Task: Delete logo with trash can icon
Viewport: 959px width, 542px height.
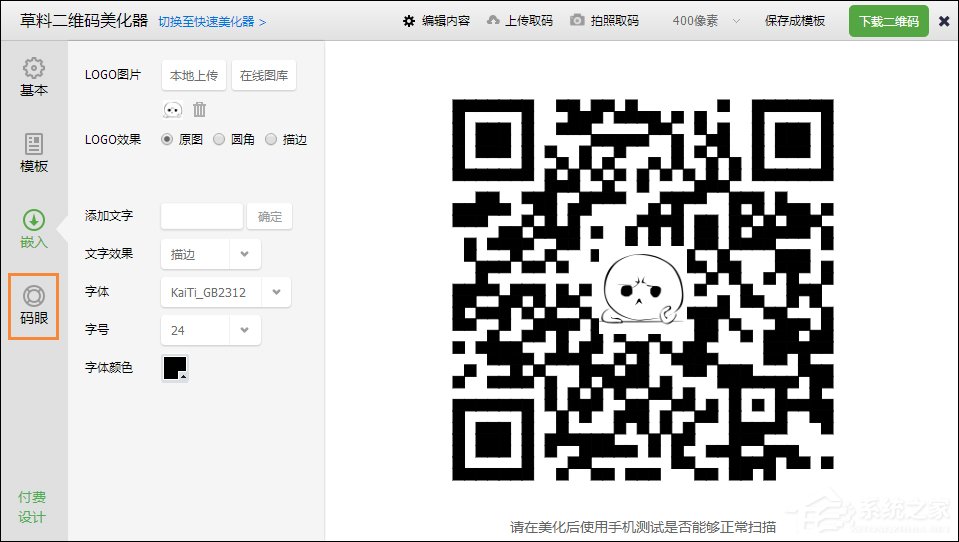Action: point(199,110)
